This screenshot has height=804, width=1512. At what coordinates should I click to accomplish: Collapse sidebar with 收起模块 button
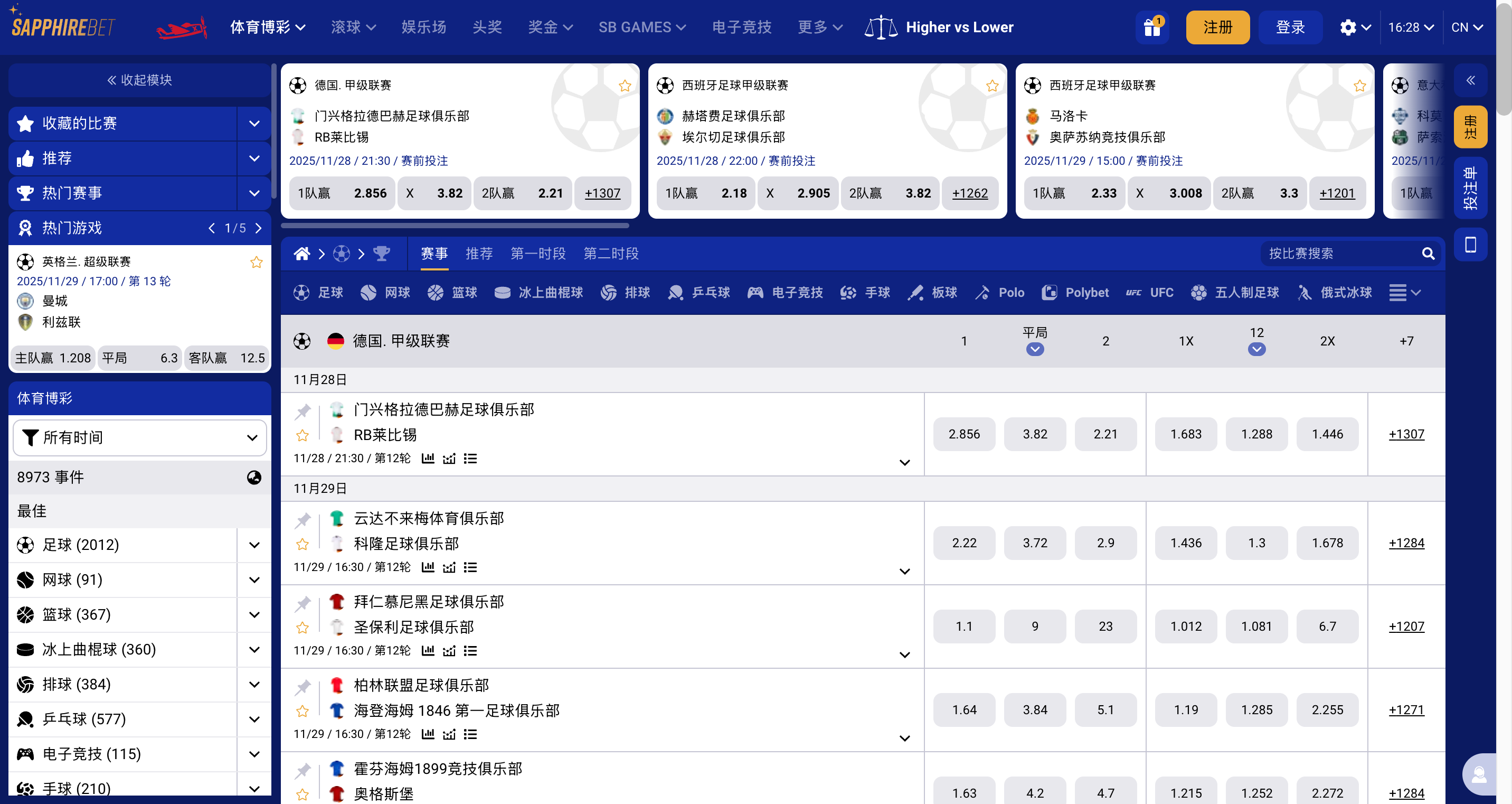pyautogui.click(x=140, y=80)
